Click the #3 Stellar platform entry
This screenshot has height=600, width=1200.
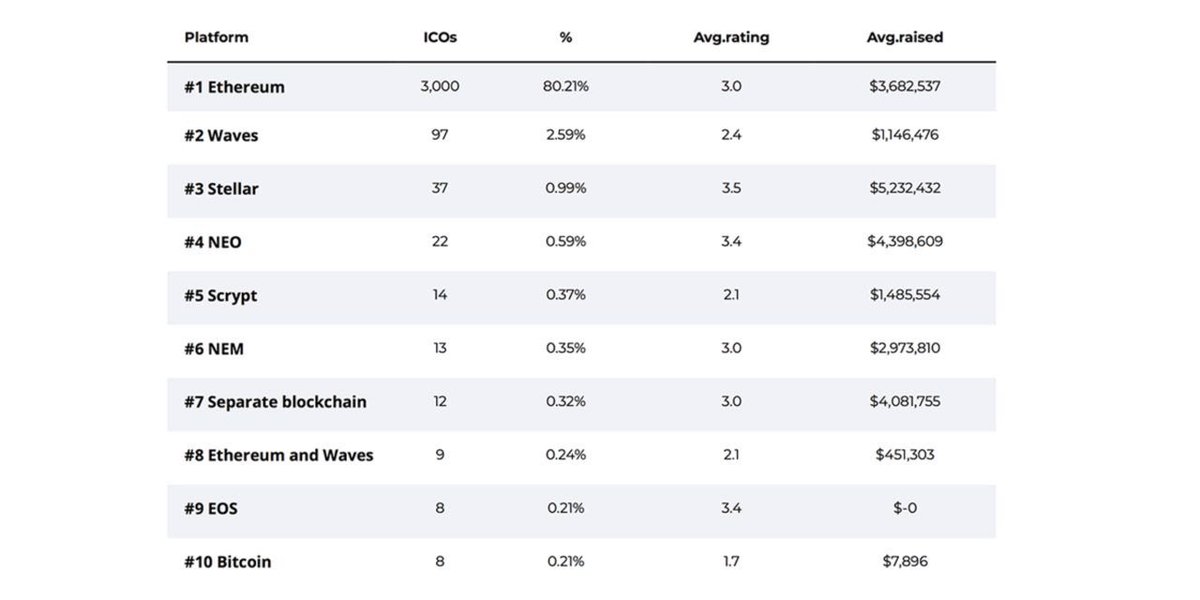coord(221,188)
